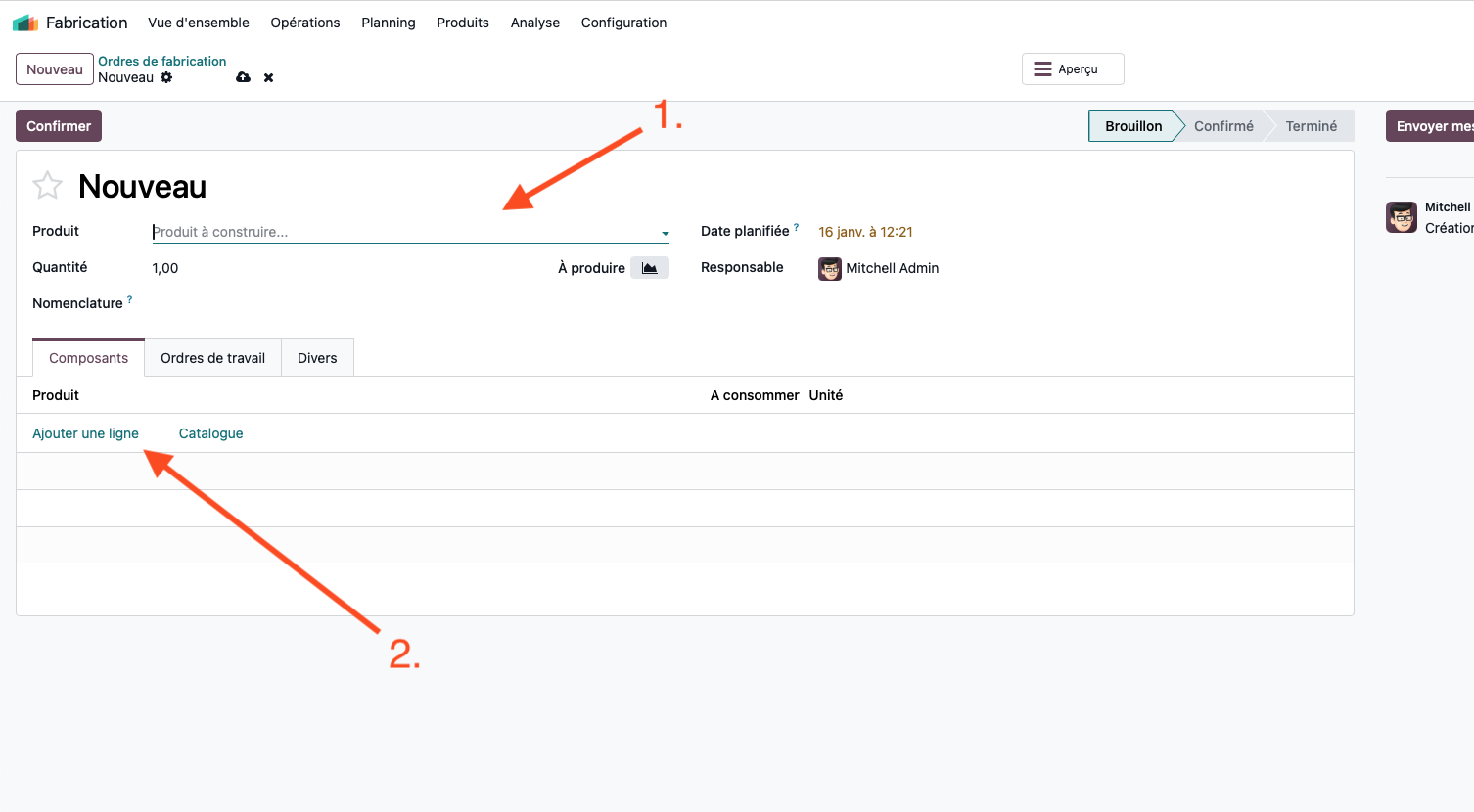Click the Date planifiée value
This screenshot has height=812, width=1474.
pyautogui.click(x=865, y=232)
